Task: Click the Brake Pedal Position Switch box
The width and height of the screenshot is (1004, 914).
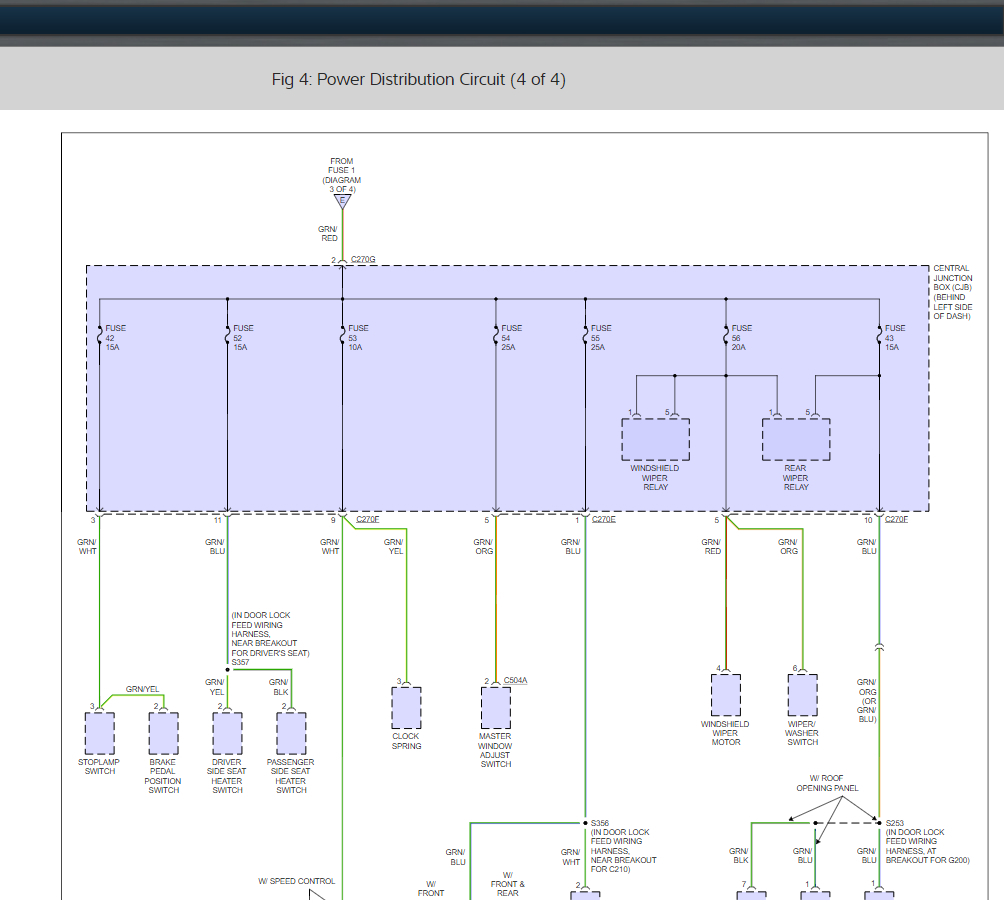Action: click(163, 734)
